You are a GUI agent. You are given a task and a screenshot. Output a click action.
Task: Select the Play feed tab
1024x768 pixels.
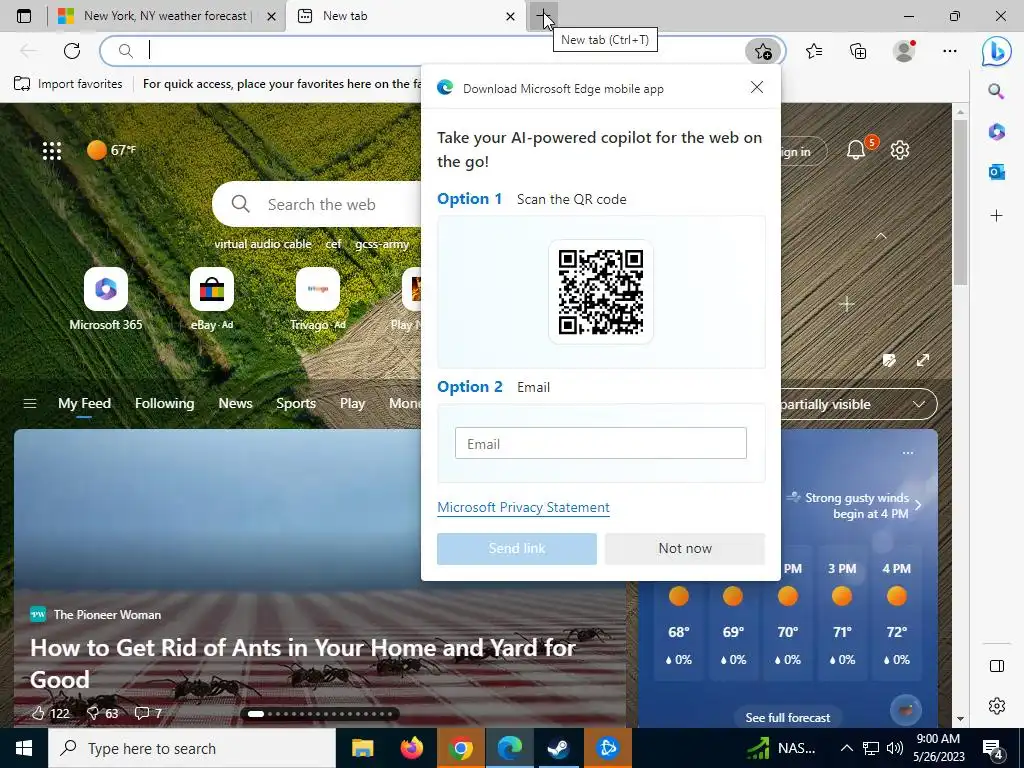[x=352, y=404]
